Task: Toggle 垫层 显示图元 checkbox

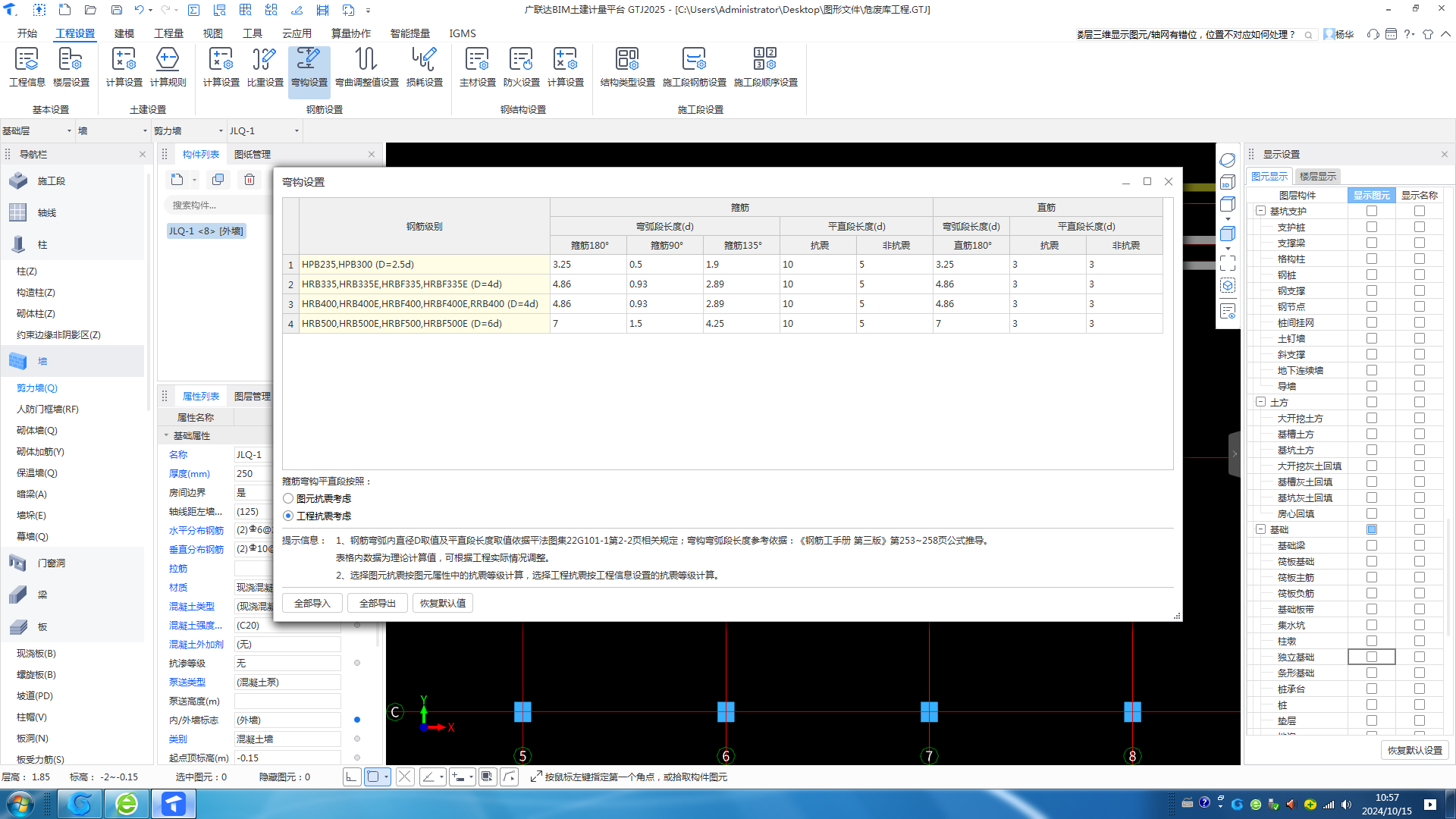Action: tap(1371, 721)
